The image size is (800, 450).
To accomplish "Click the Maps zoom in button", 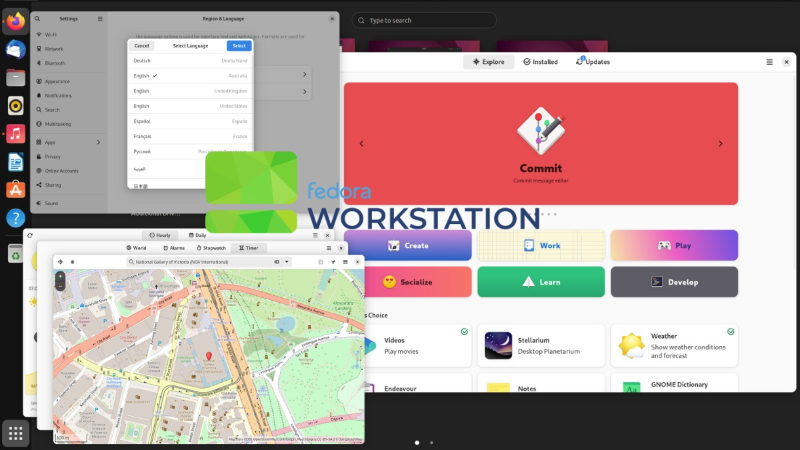I will (x=60, y=277).
